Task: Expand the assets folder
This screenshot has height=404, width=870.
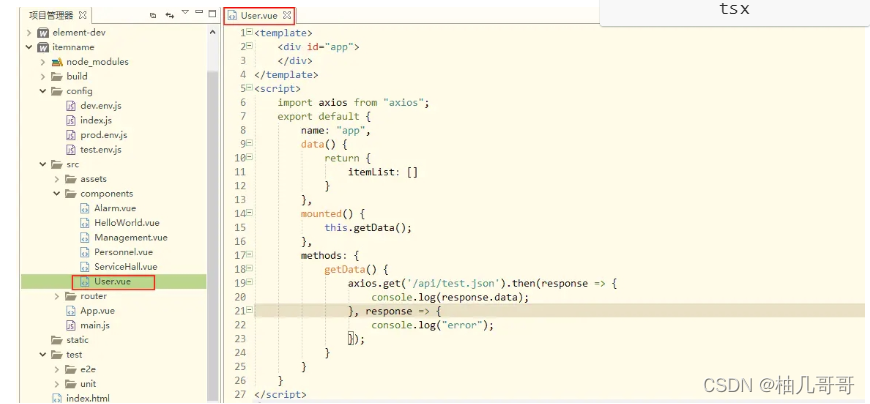Action: pyautogui.click(x=57, y=179)
